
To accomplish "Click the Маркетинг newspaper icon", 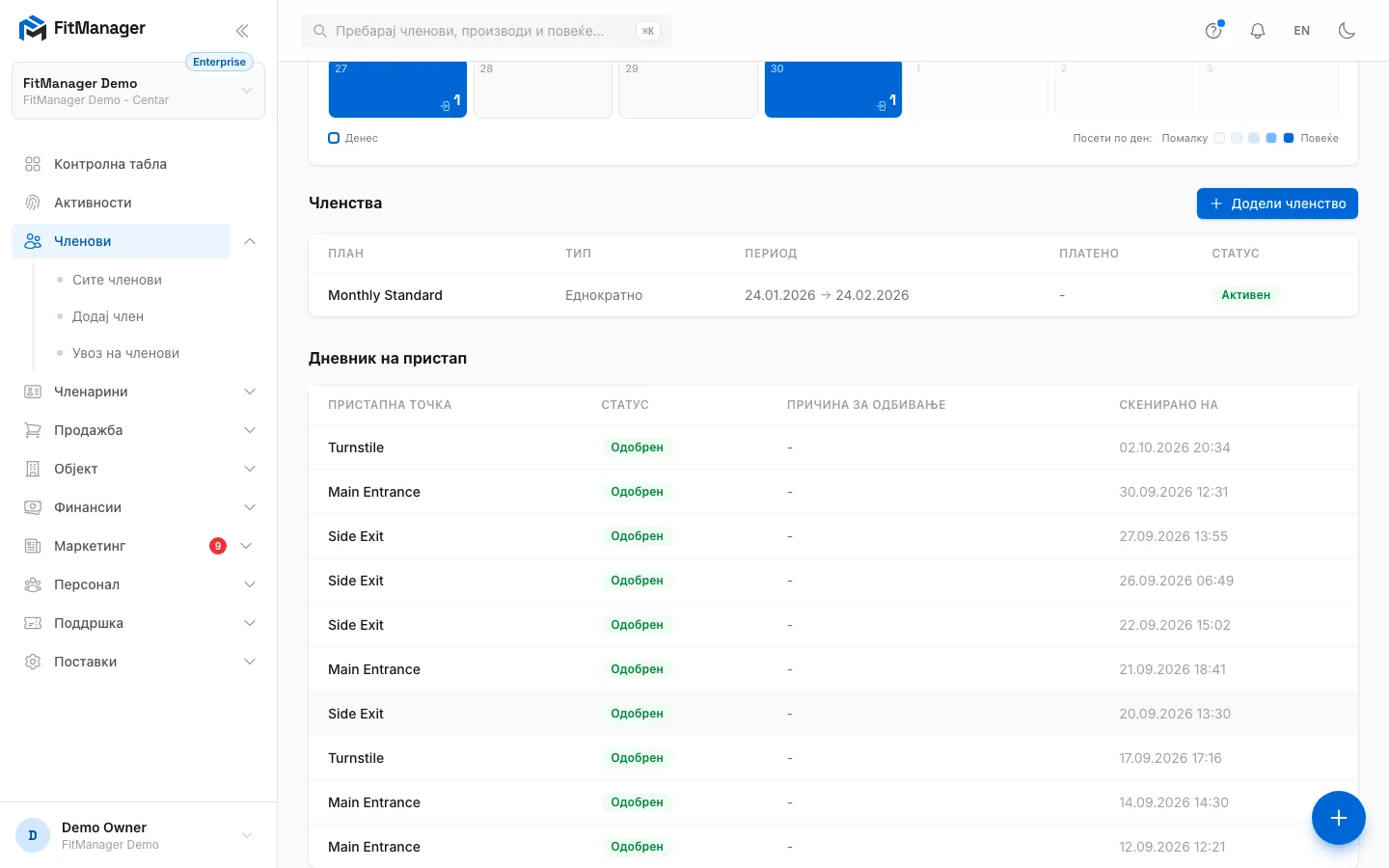I will coord(33,546).
